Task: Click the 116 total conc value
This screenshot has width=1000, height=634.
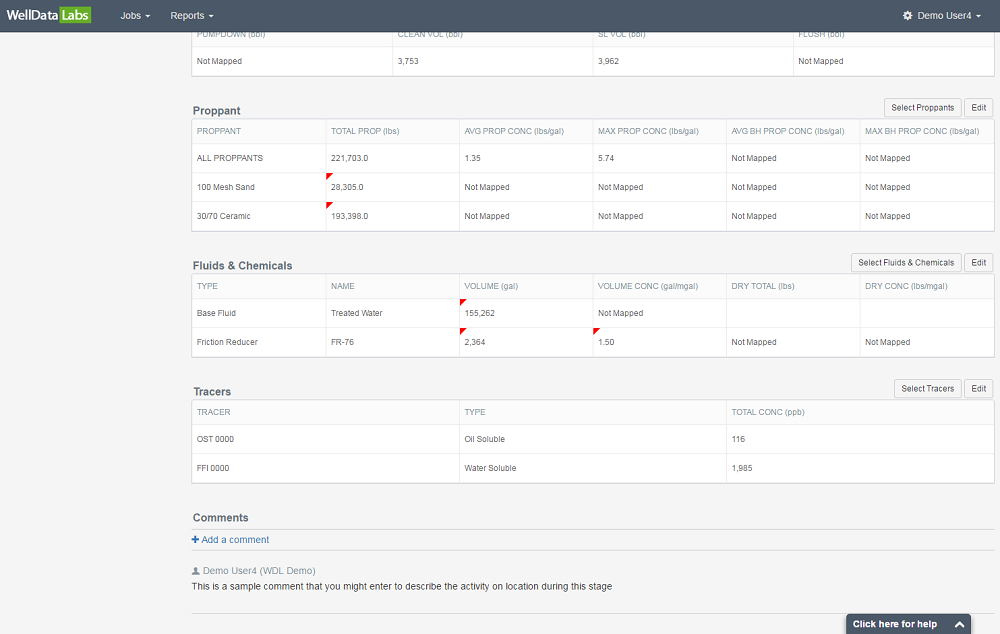Action: click(x=739, y=439)
